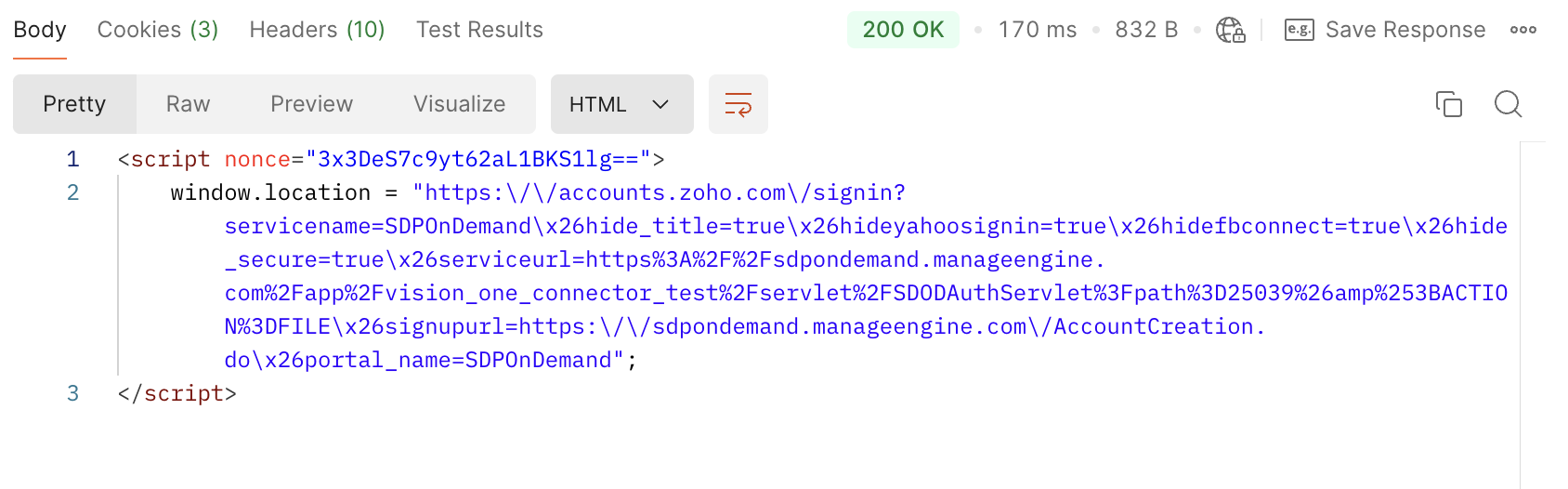1568x489 pixels.
Task: Switch to Pretty view mode
Action: pyautogui.click(x=74, y=104)
